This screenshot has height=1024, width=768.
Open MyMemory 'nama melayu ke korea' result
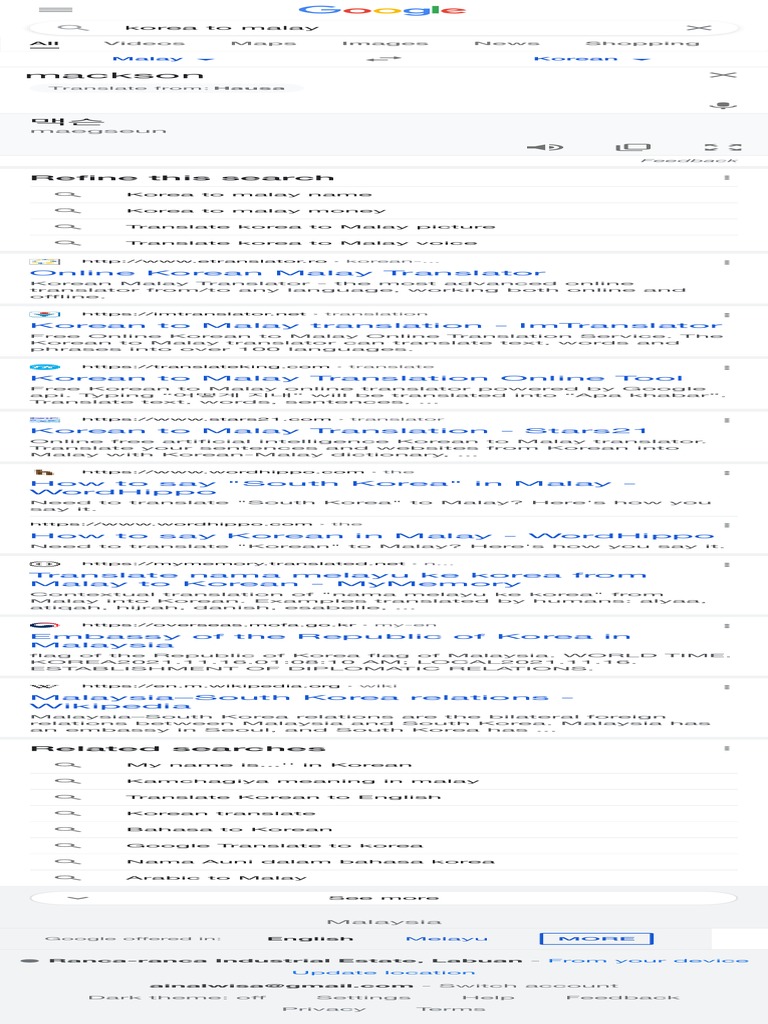[338, 579]
